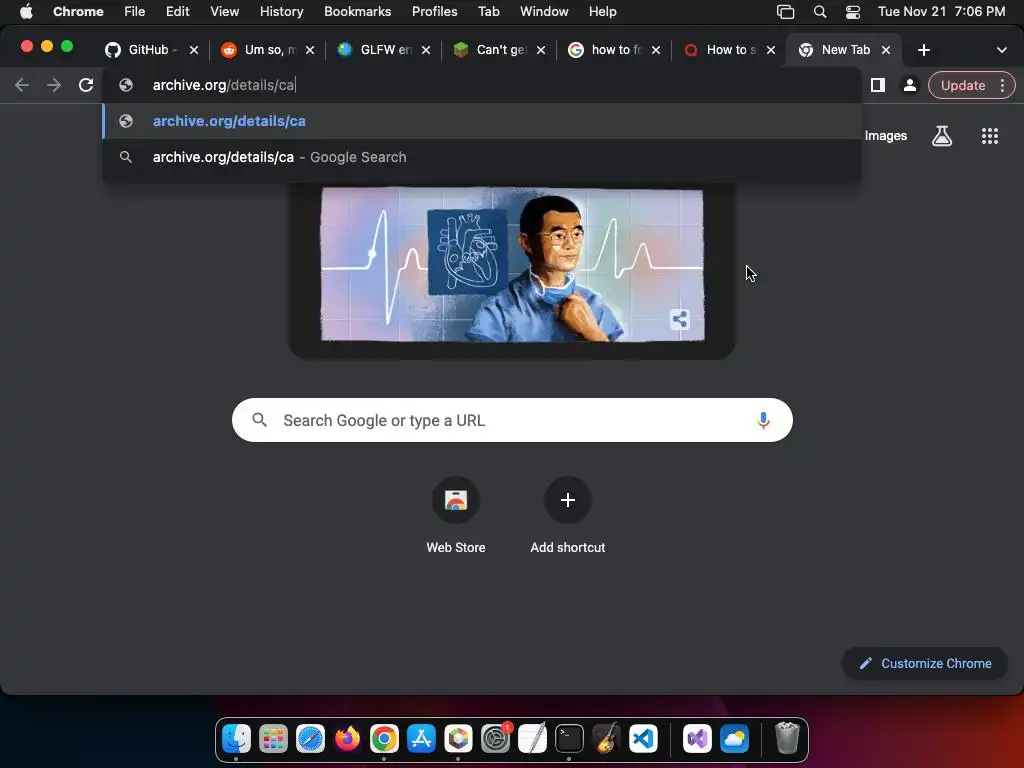Viewport: 1024px width, 768px height.
Task: Open Launchpad from the Dock
Action: pyautogui.click(x=273, y=739)
